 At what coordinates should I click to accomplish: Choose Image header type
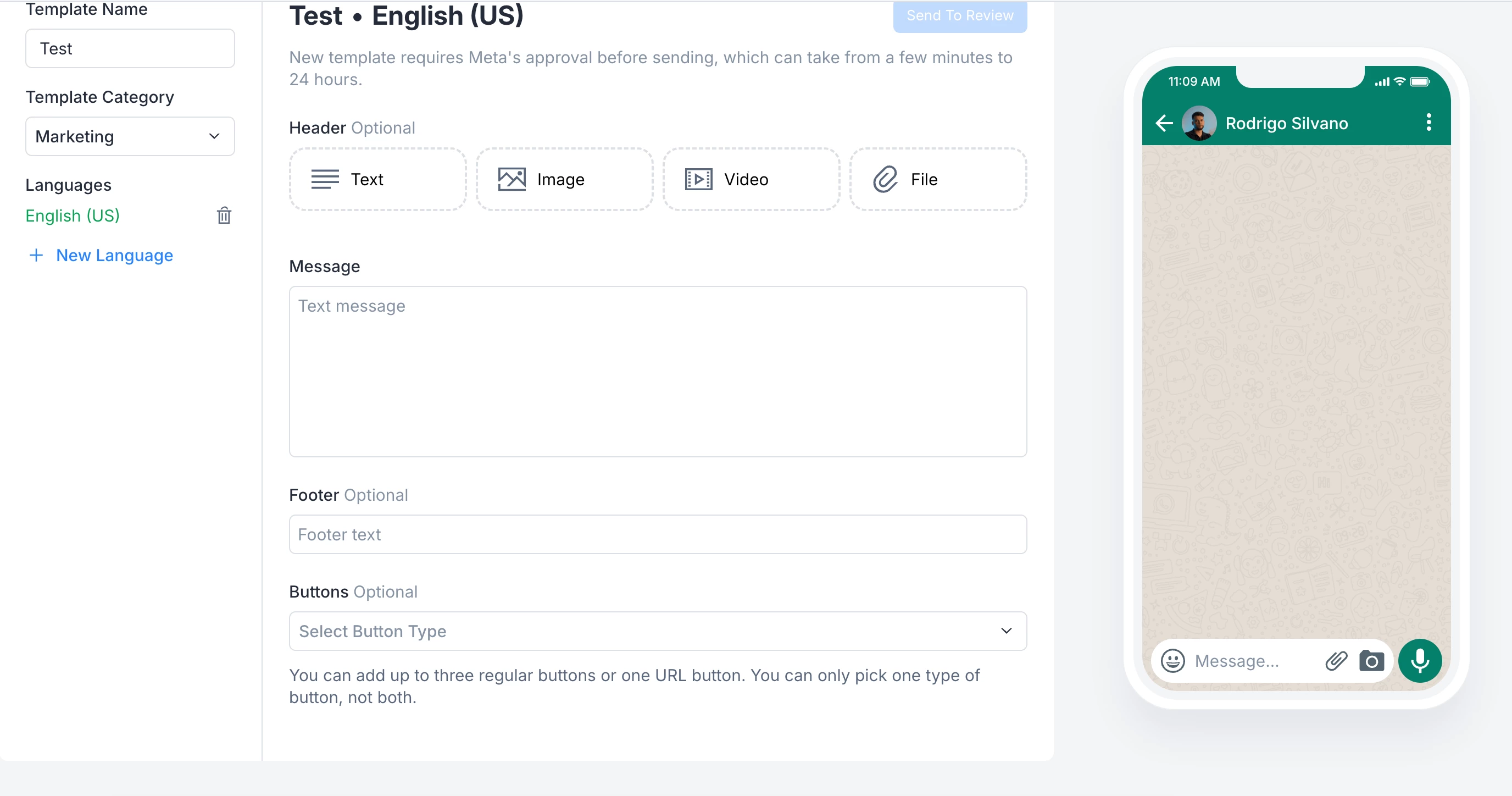(x=564, y=179)
